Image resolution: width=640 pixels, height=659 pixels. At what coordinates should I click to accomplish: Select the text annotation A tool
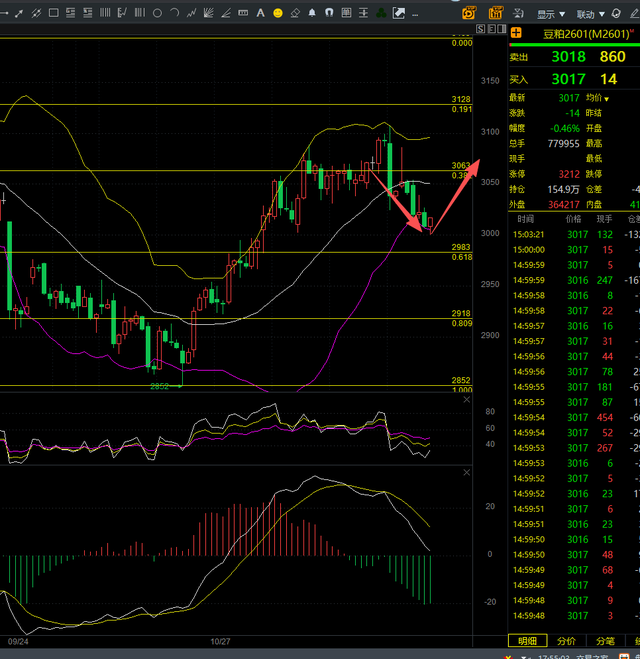click(261, 13)
